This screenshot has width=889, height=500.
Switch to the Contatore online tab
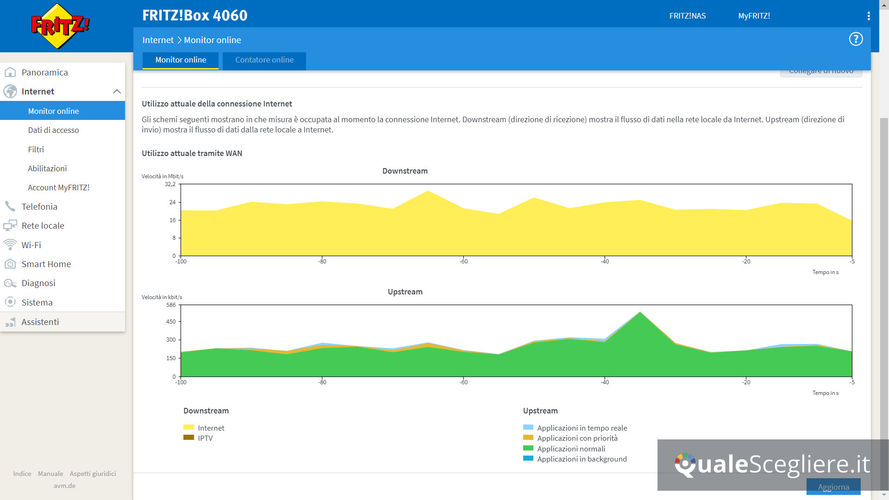click(264, 60)
